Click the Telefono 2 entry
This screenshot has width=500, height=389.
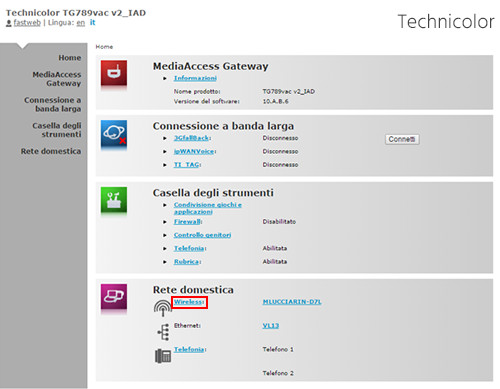click(x=278, y=373)
